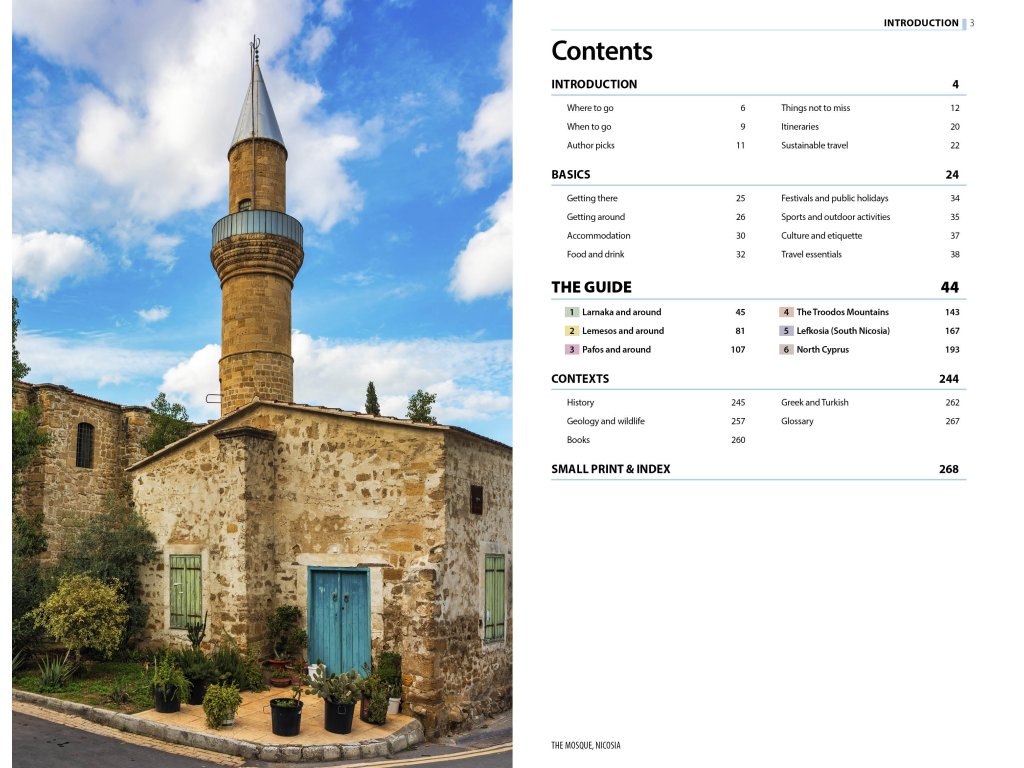The image size is (1024, 768).
Task: Click page number 107 beside Pafos
Action: [x=738, y=349]
